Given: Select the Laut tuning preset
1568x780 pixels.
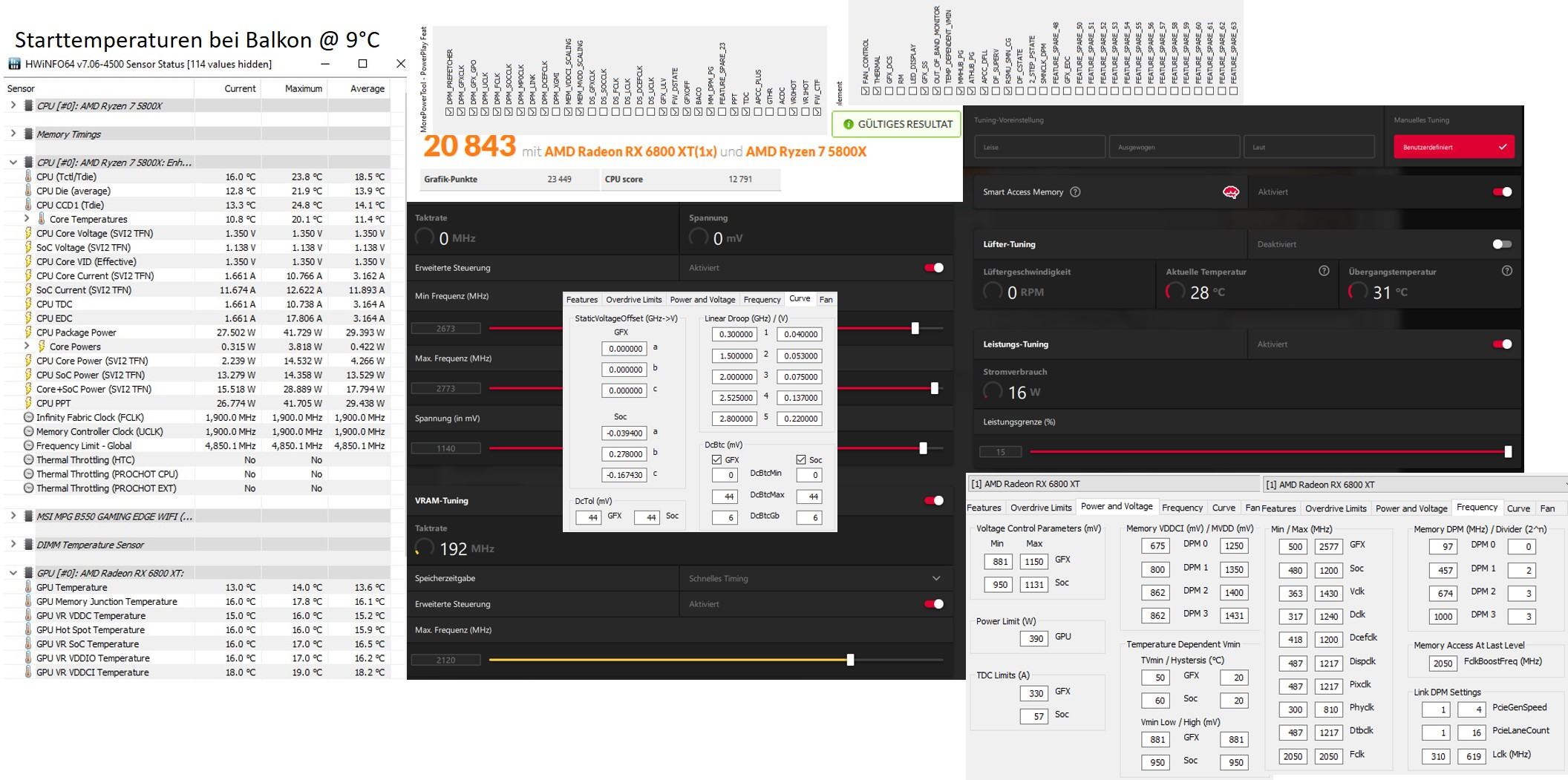Looking at the screenshot, I should pos(1309,147).
